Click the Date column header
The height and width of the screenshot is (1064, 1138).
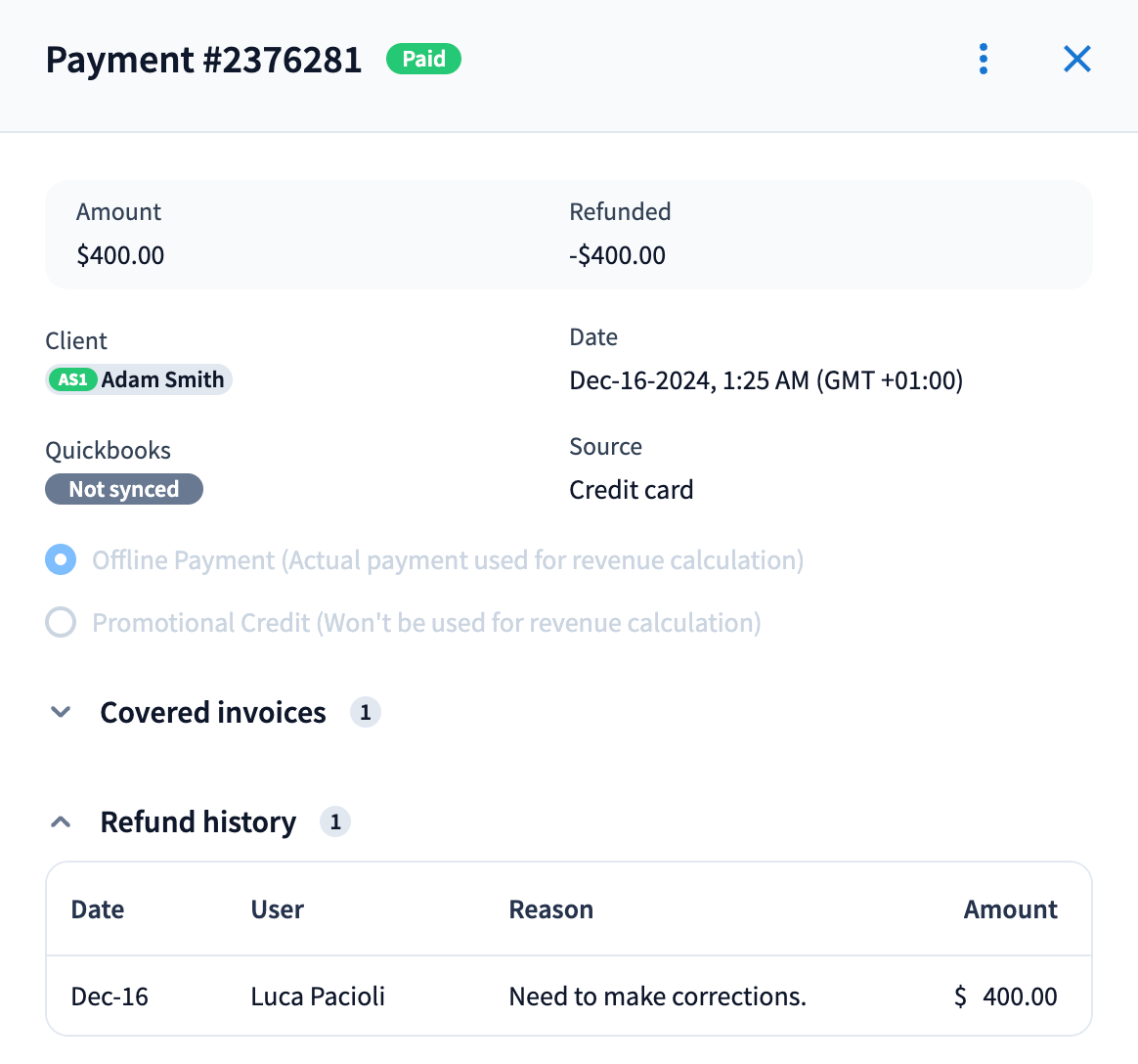pyautogui.click(x=98, y=909)
